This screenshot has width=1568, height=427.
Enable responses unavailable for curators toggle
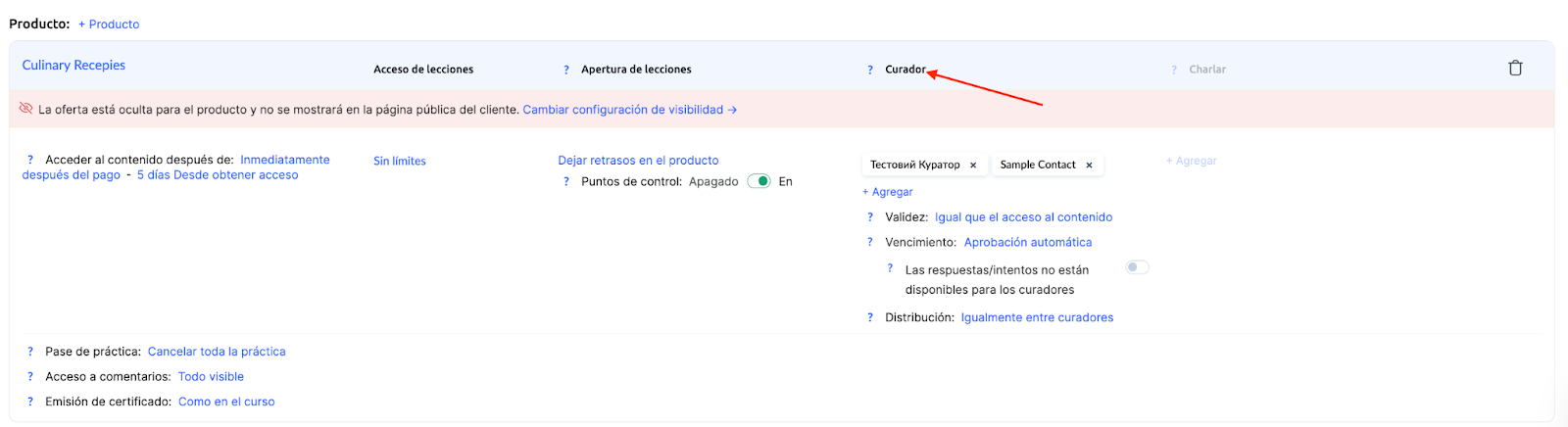[x=1137, y=267]
